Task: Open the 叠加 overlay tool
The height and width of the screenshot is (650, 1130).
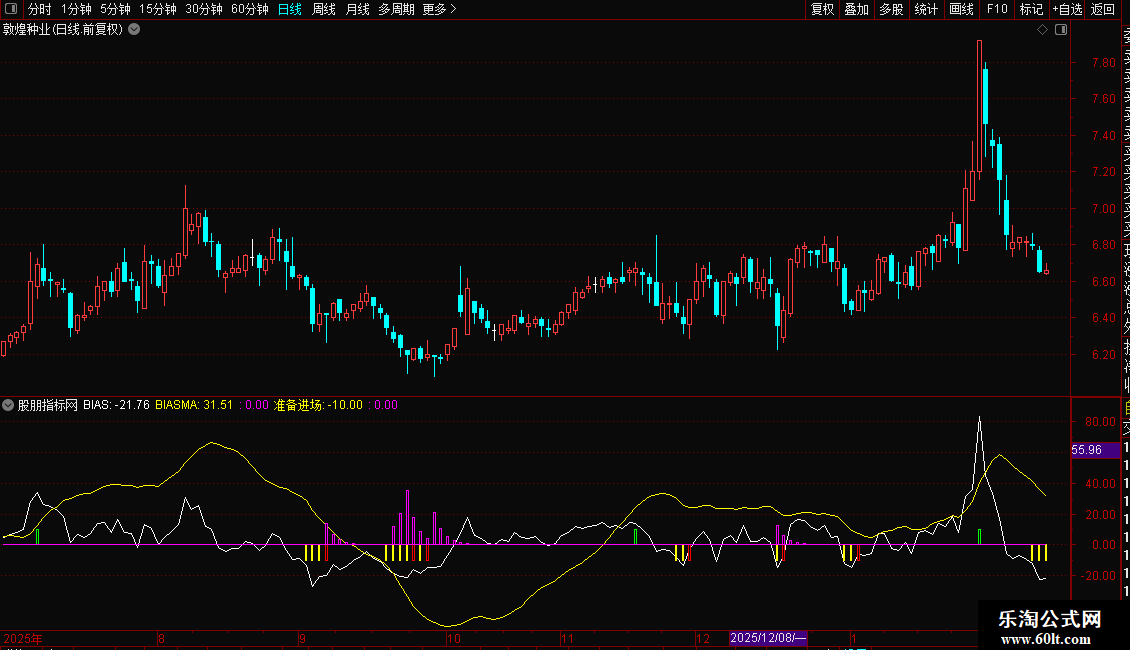Action: click(856, 9)
